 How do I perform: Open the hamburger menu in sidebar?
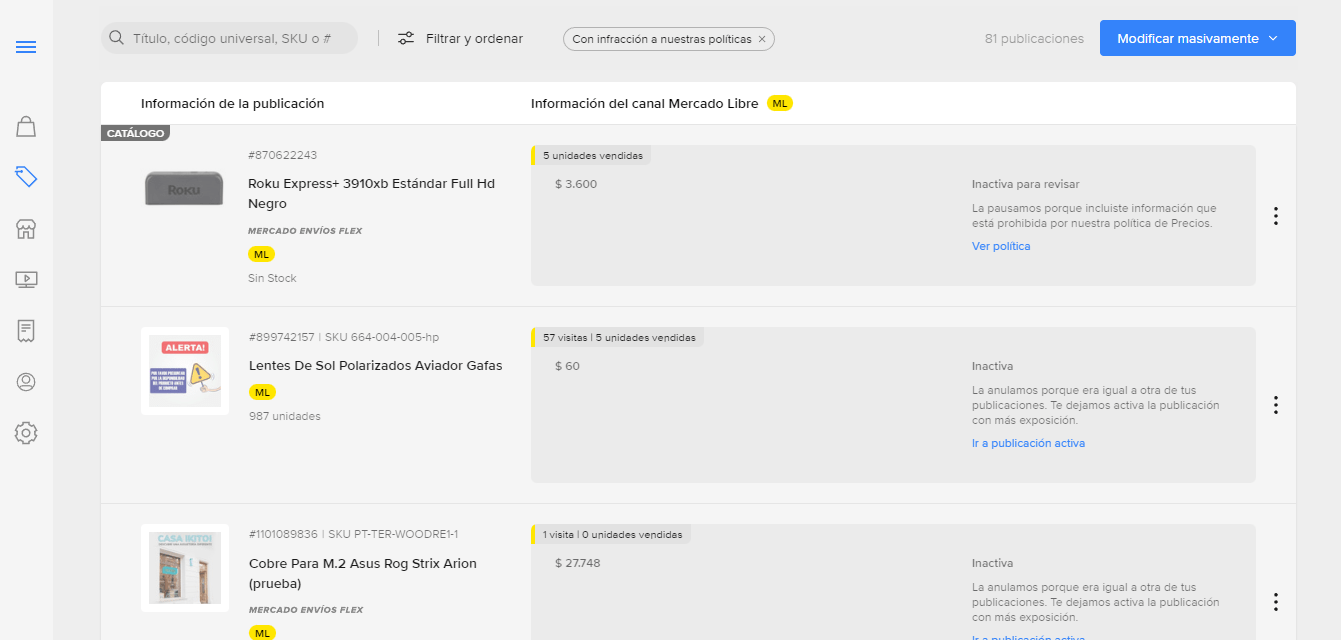(26, 47)
